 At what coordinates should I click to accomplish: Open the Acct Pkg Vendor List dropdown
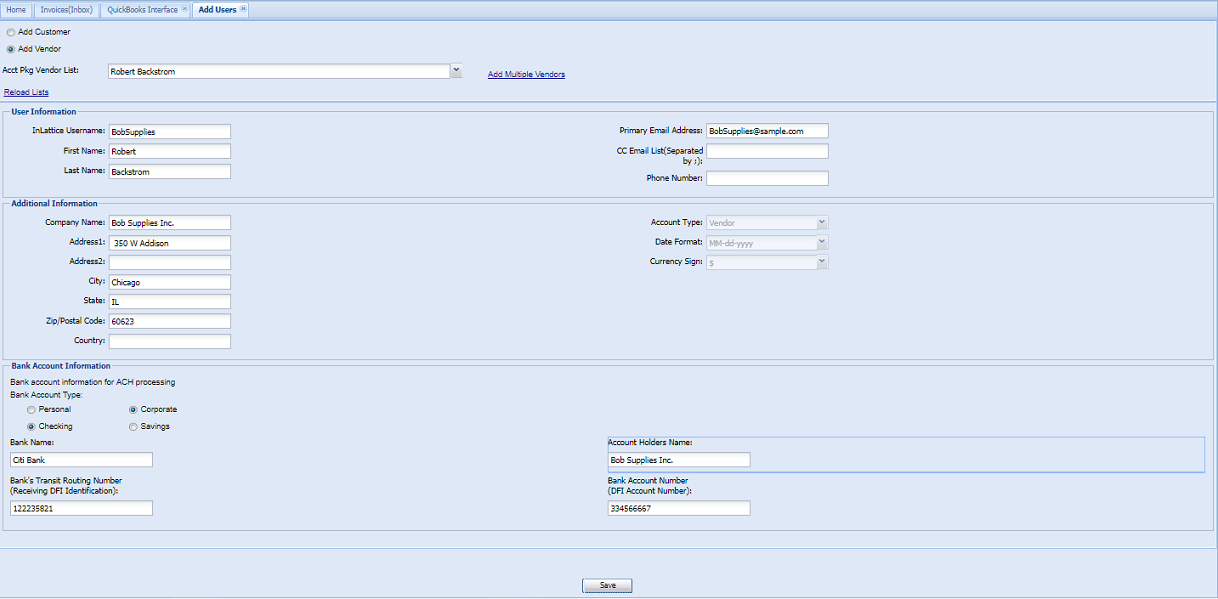pos(456,71)
